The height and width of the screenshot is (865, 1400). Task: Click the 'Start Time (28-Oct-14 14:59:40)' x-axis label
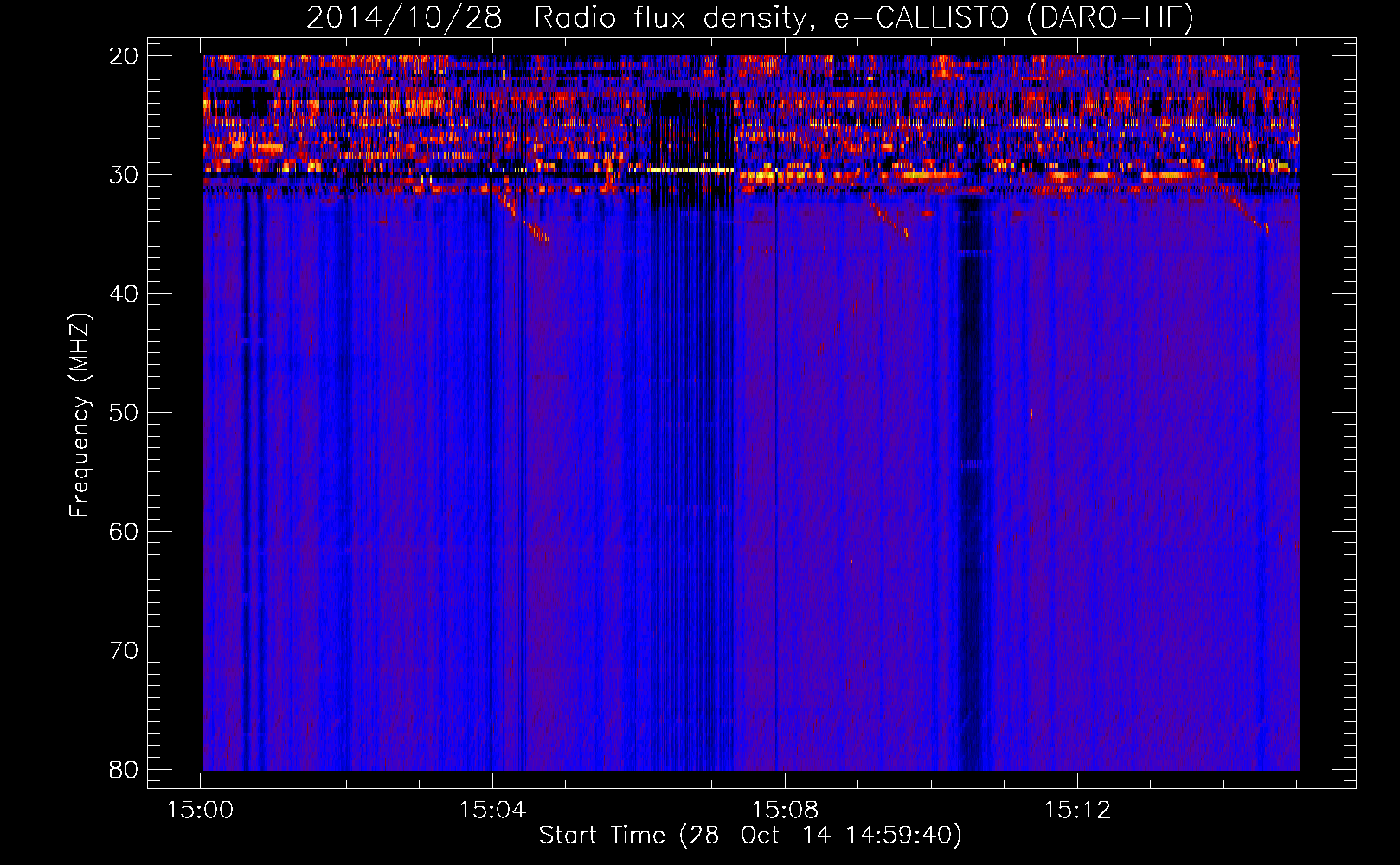tap(750, 836)
